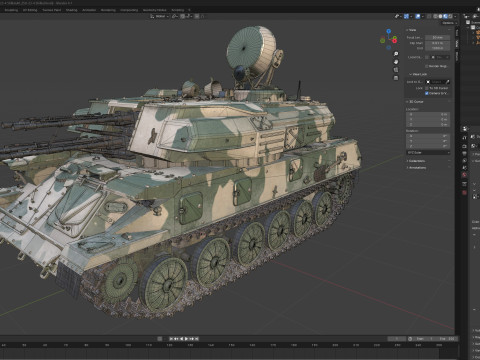Viewport: 480px width, 360px height.
Task: Open the transform pivot point menu
Action: click(x=175, y=16)
